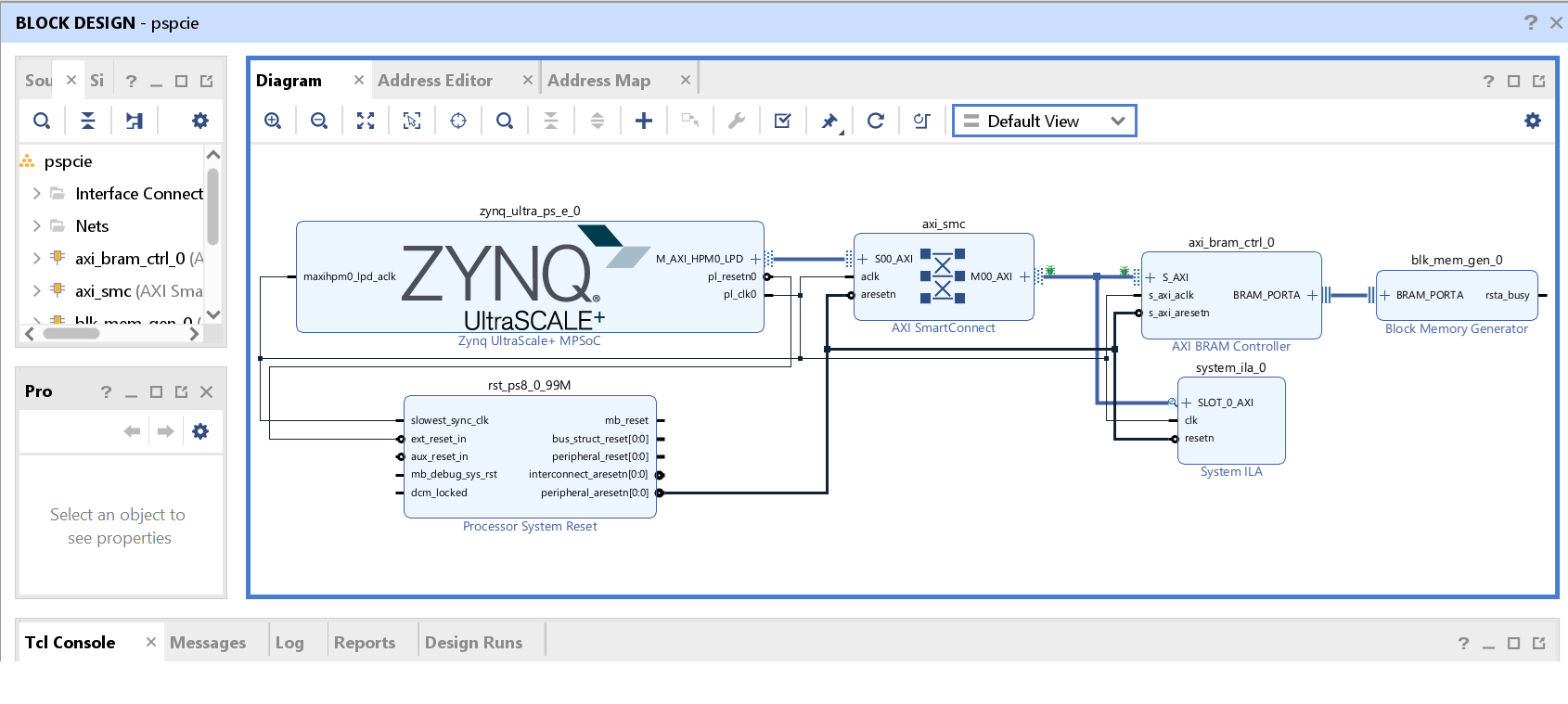
Task: Select the Diagram tab
Action: coord(289,81)
